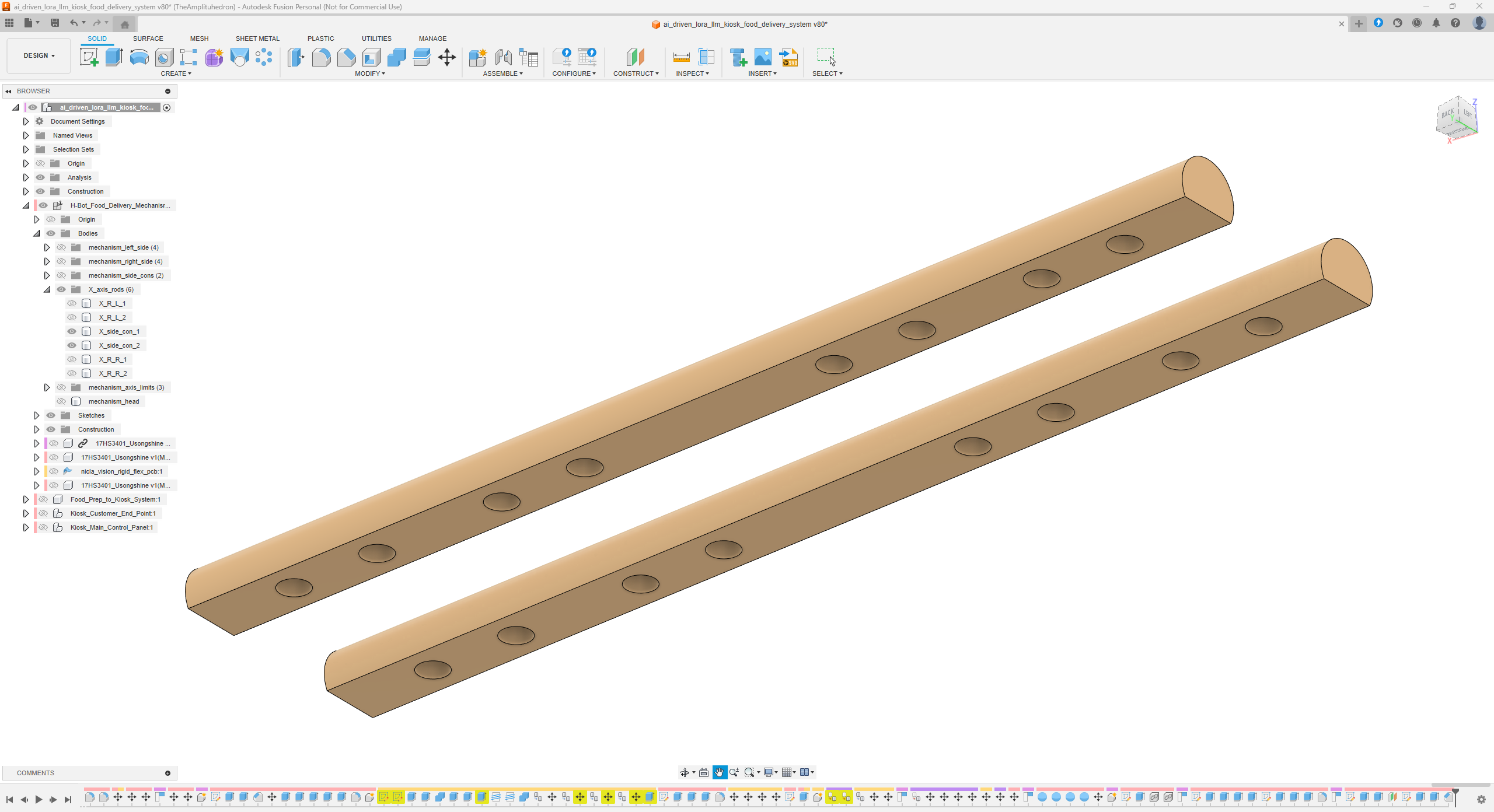Click the timeline play button
The width and height of the screenshot is (1494, 812).
[x=39, y=799]
